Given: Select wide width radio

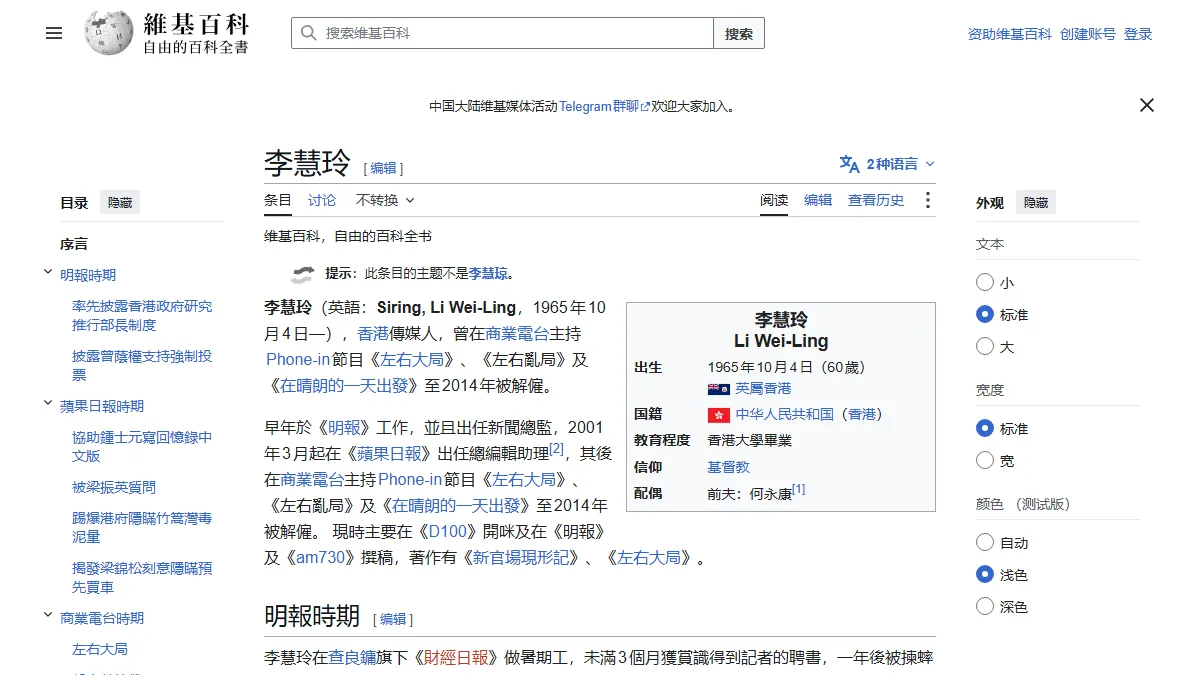Looking at the screenshot, I should point(985,461).
